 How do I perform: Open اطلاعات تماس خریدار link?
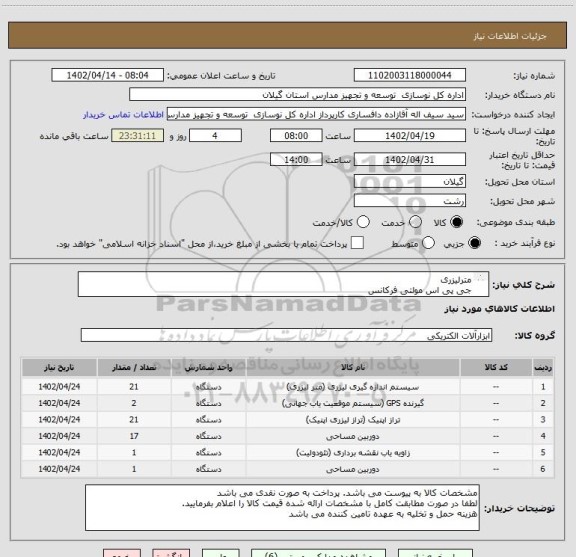[123, 115]
